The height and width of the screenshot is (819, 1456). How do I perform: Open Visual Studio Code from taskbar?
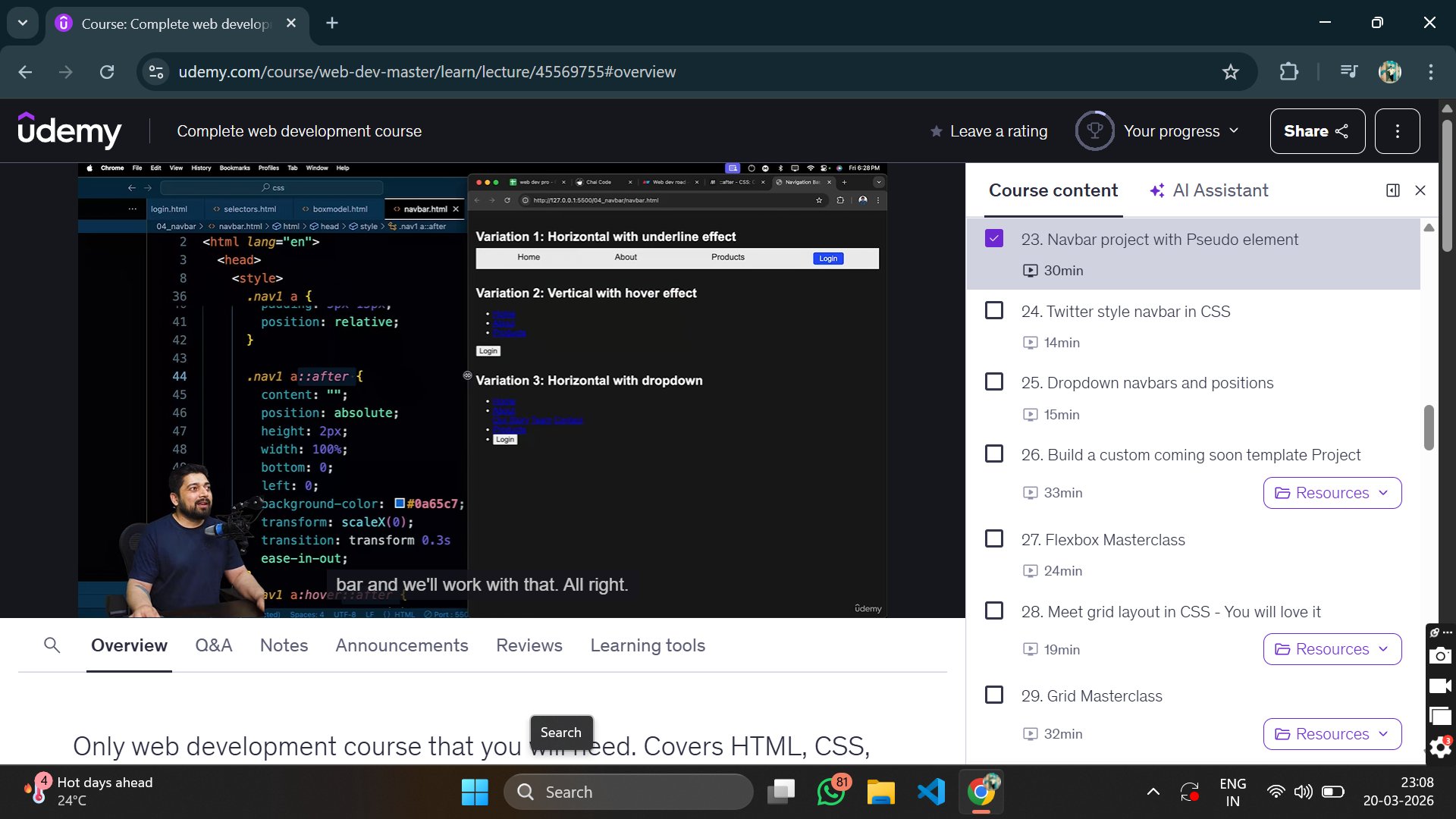(930, 792)
